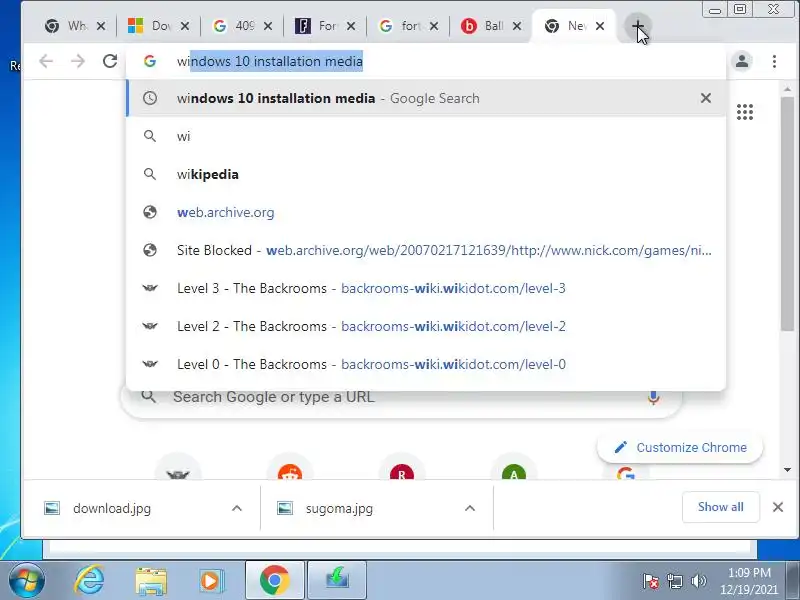Click the Google G icon in address bar

149,61
